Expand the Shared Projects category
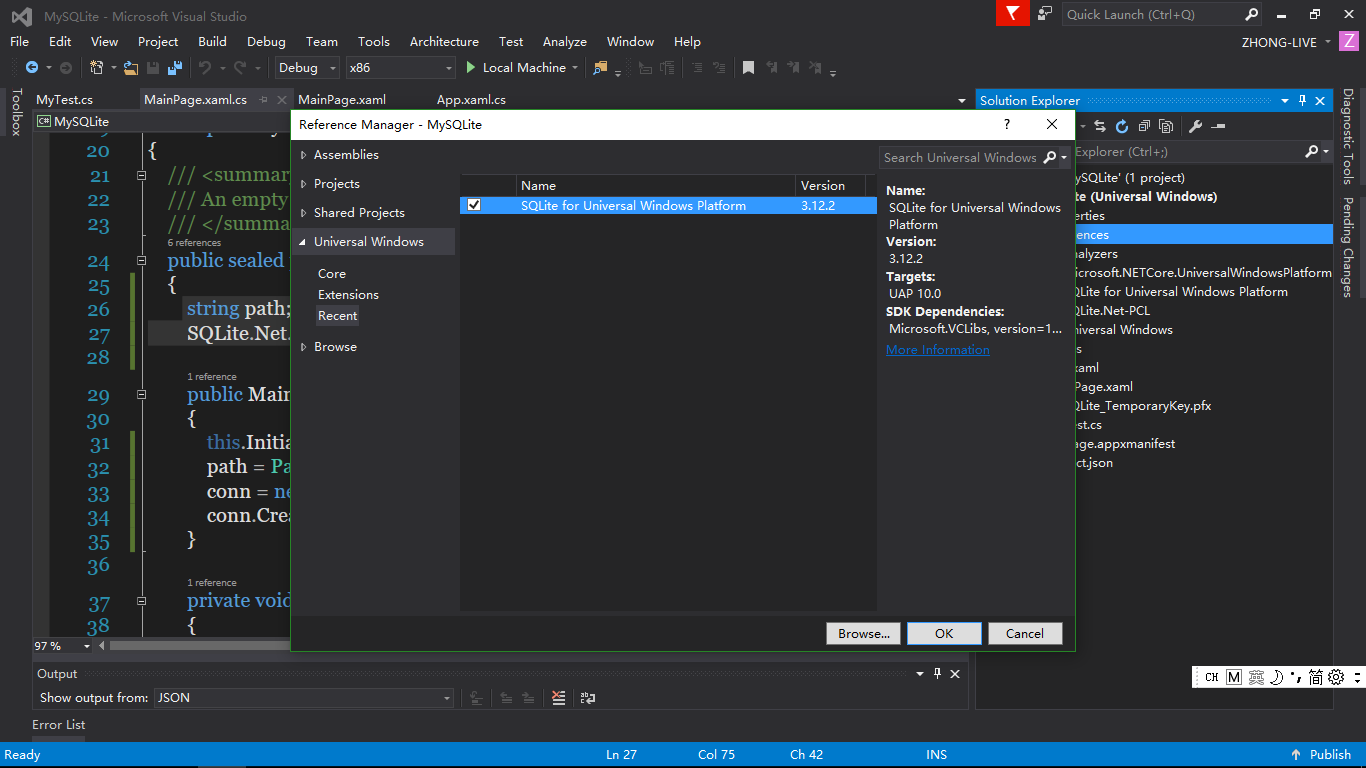This screenshot has width=1366, height=768. [304, 213]
